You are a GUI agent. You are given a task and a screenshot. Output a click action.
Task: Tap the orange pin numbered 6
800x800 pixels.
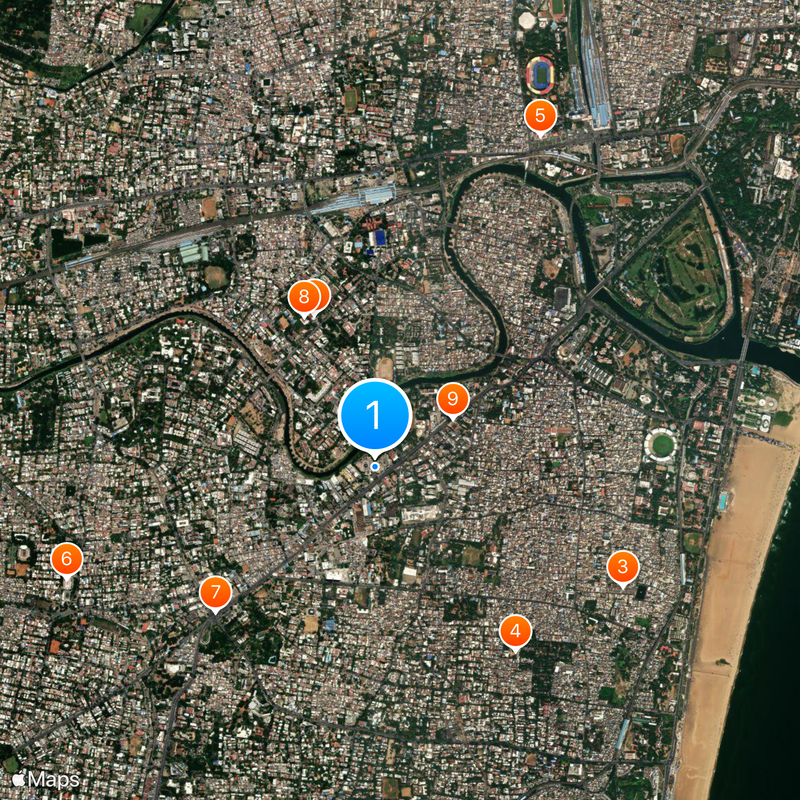(67, 559)
